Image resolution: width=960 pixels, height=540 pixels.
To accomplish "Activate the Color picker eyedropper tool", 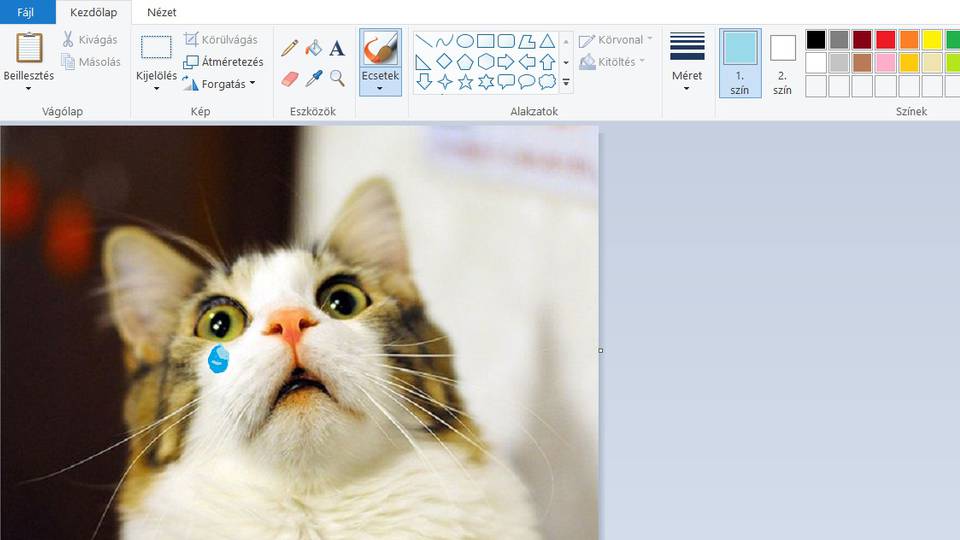I will (314, 78).
